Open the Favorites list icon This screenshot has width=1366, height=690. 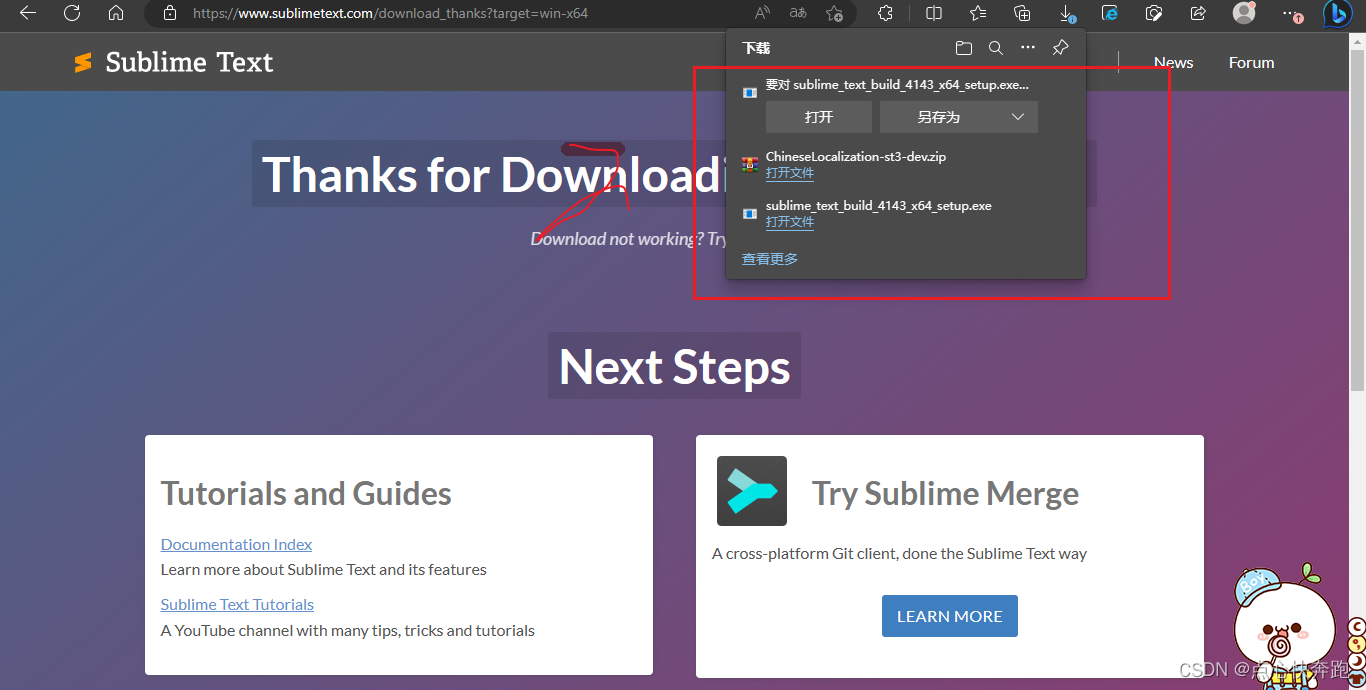[978, 13]
